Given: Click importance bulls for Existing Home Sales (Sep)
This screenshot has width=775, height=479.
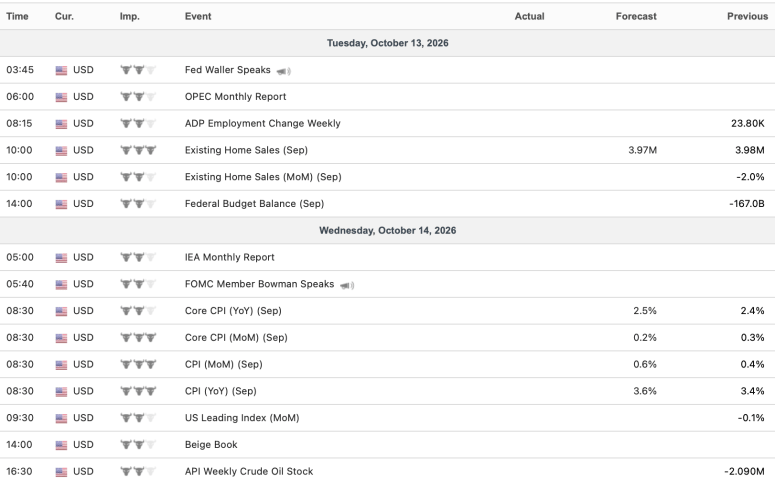Looking at the screenshot, I should coord(138,150).
